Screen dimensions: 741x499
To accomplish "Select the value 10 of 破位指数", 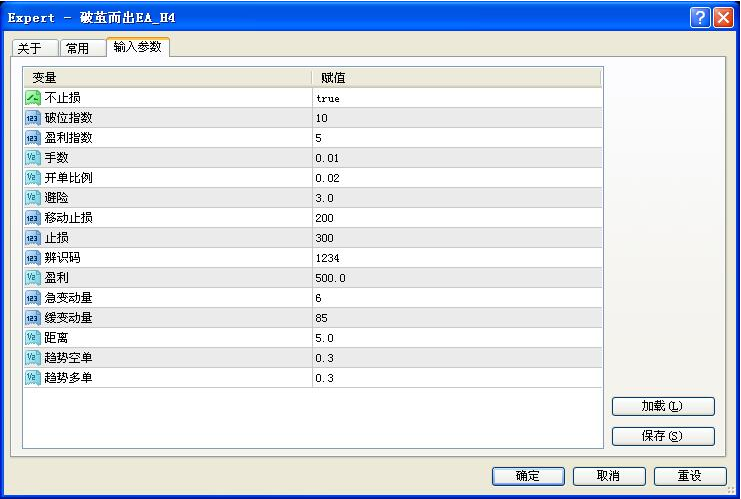I will pos(322,118).
